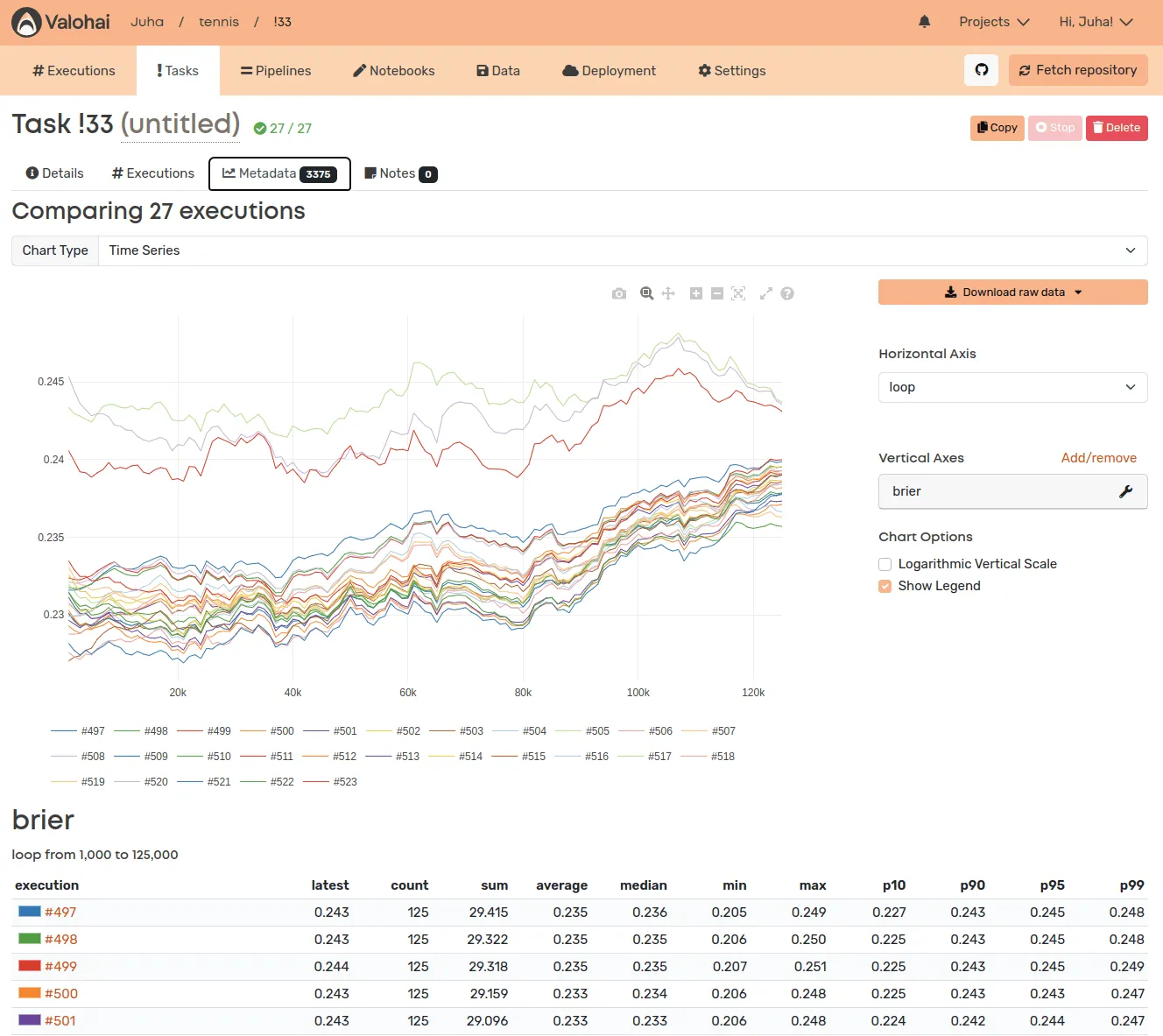The height and width of the screenshot is (1036, 1163).
Task: Click the chart zoom out minus icon
Action: pos(717,293)
